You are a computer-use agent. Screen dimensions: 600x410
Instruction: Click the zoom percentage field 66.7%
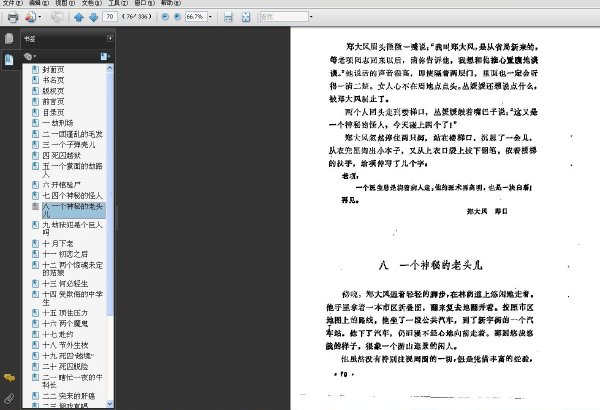(196, 16)
